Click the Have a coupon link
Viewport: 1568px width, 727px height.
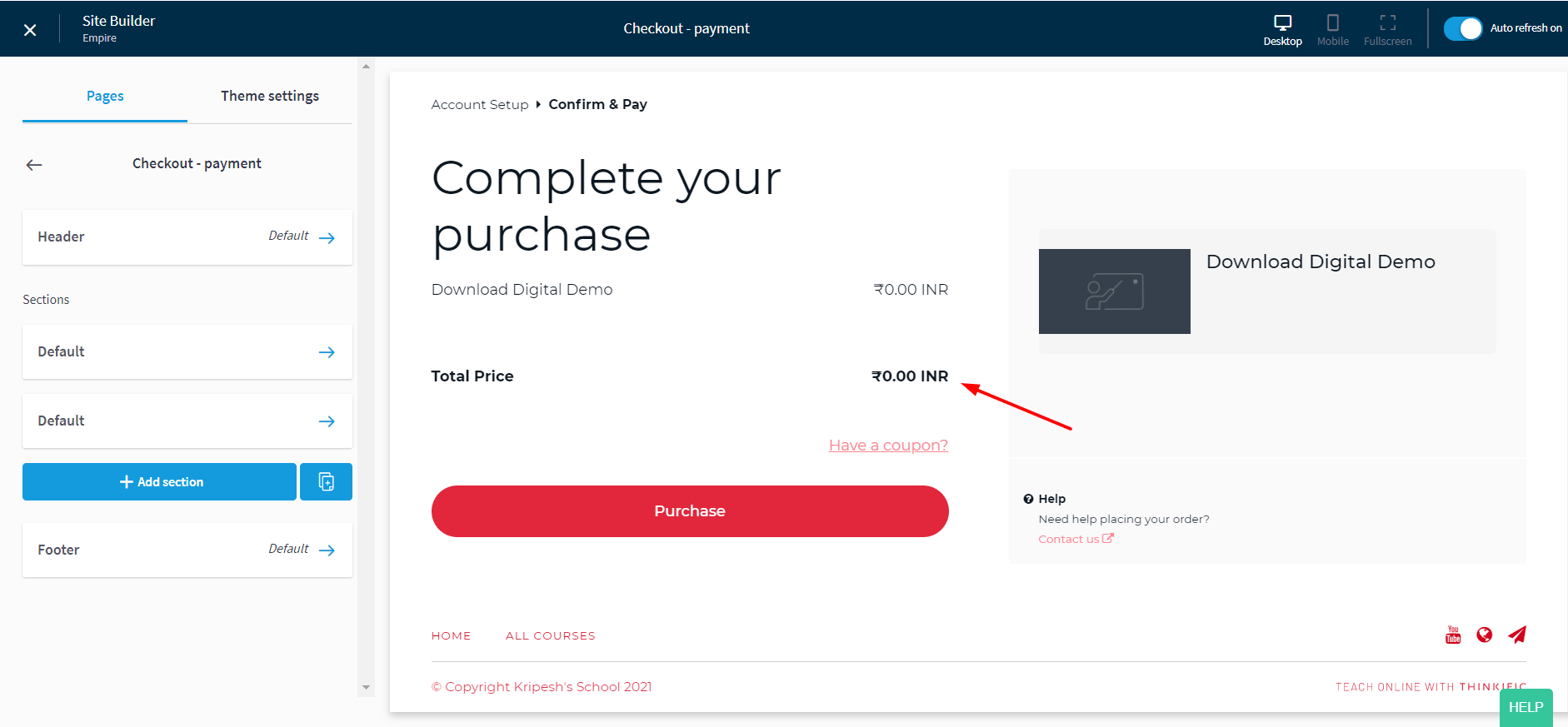888,446
